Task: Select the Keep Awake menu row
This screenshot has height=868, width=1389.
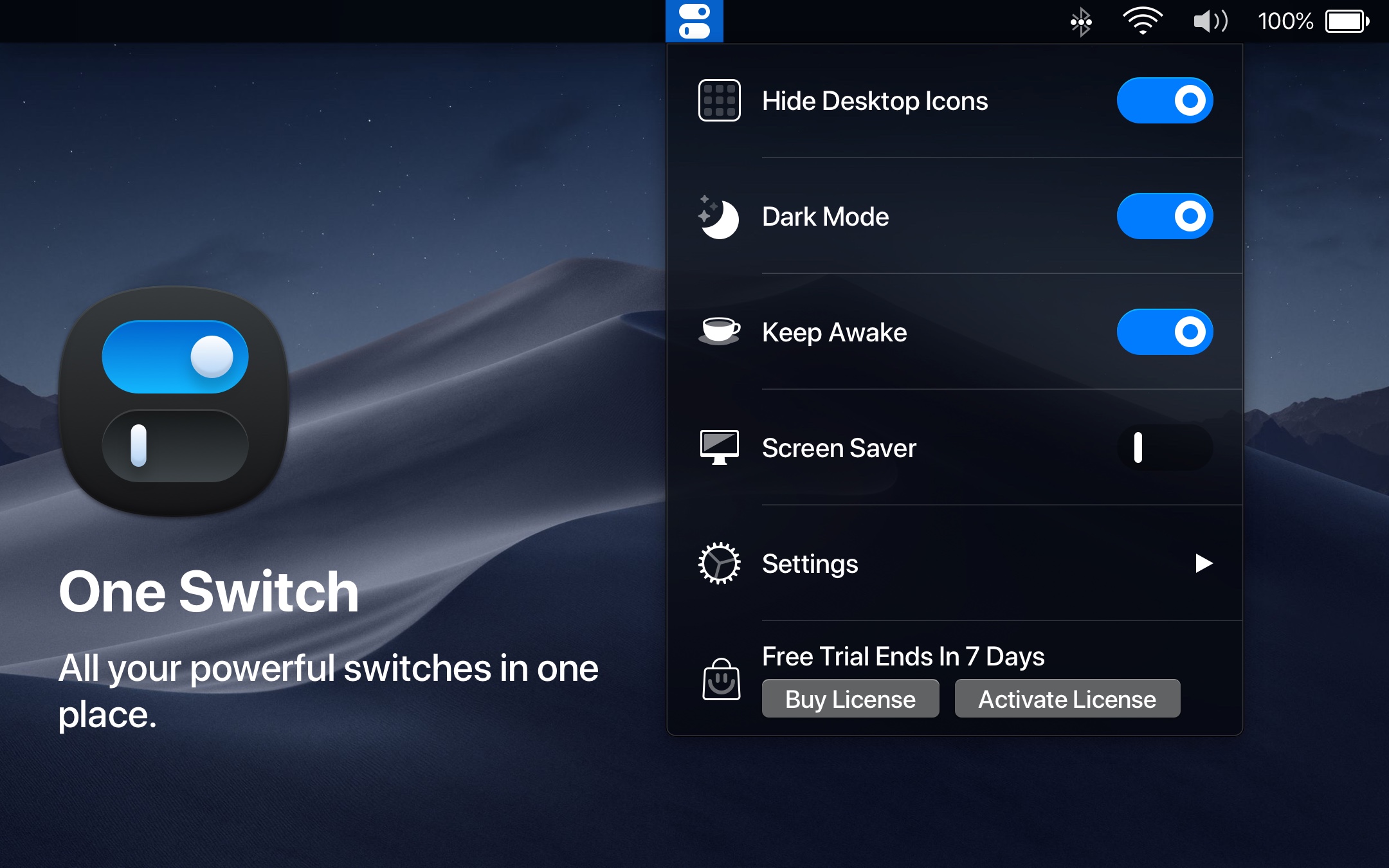Action: 834,332
